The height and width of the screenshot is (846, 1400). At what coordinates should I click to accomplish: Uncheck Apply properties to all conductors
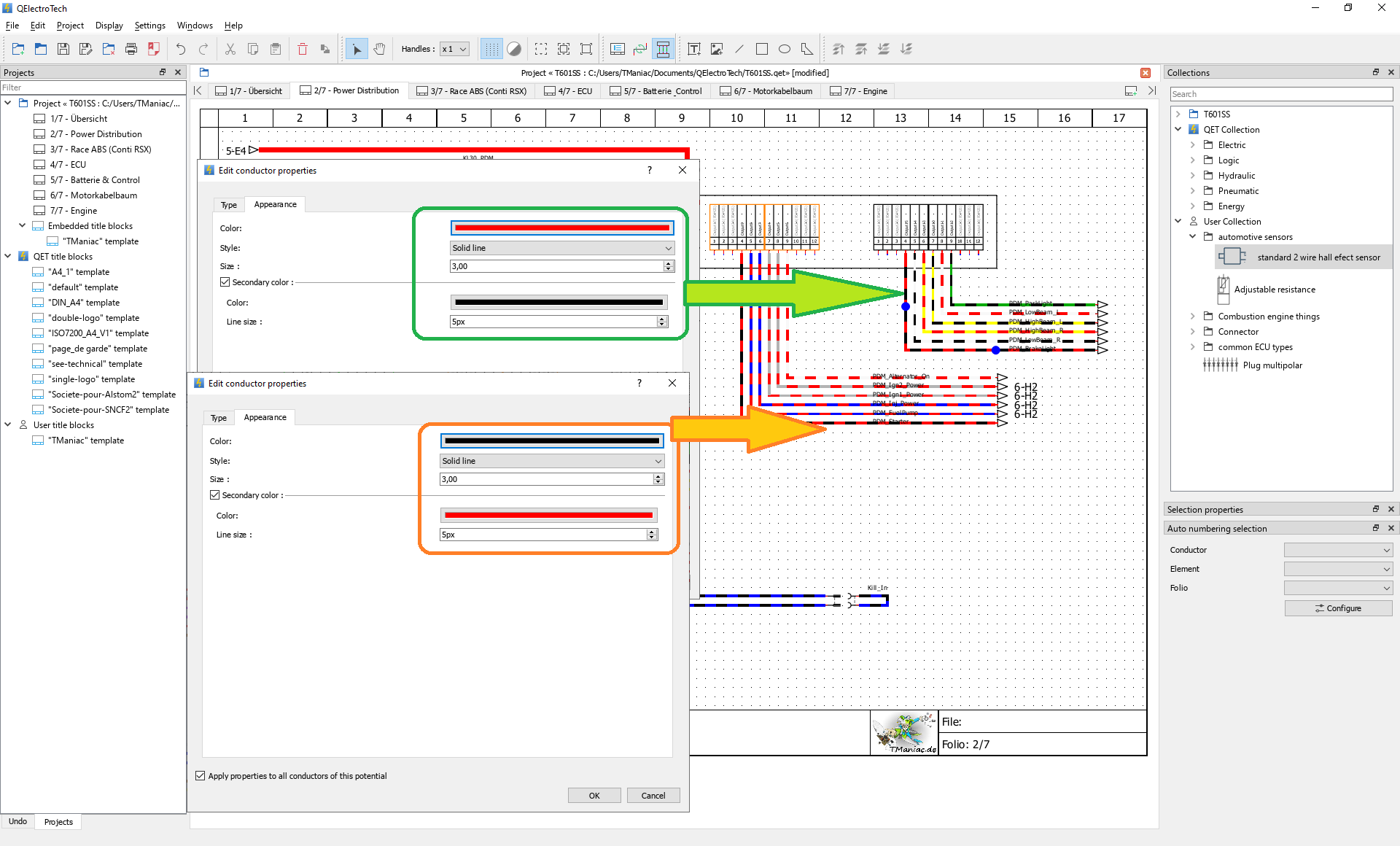pyautogui.click(x=201, y=776)
